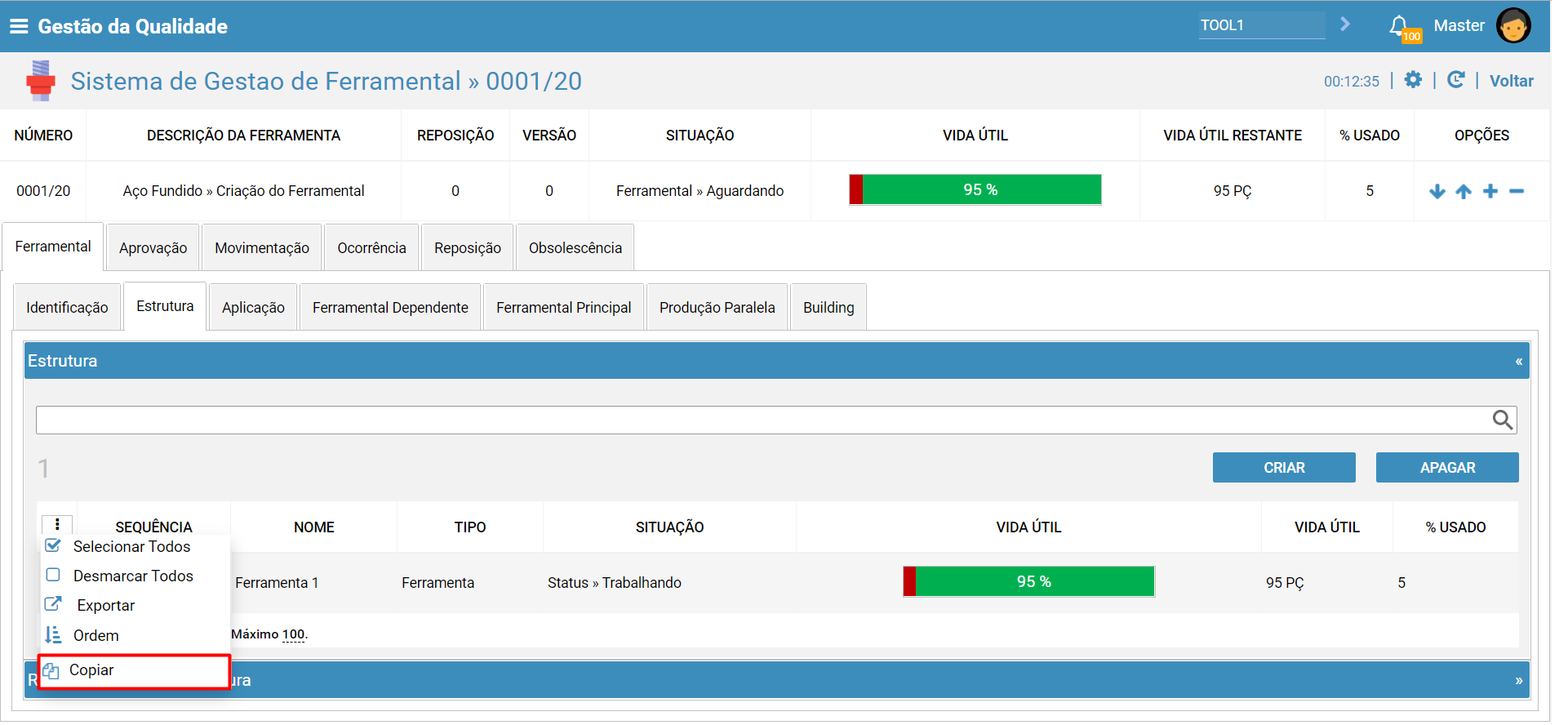Click the down arrow option icon
The height and width of the screenshot is (725, 1568).
tap(1437, 191)
